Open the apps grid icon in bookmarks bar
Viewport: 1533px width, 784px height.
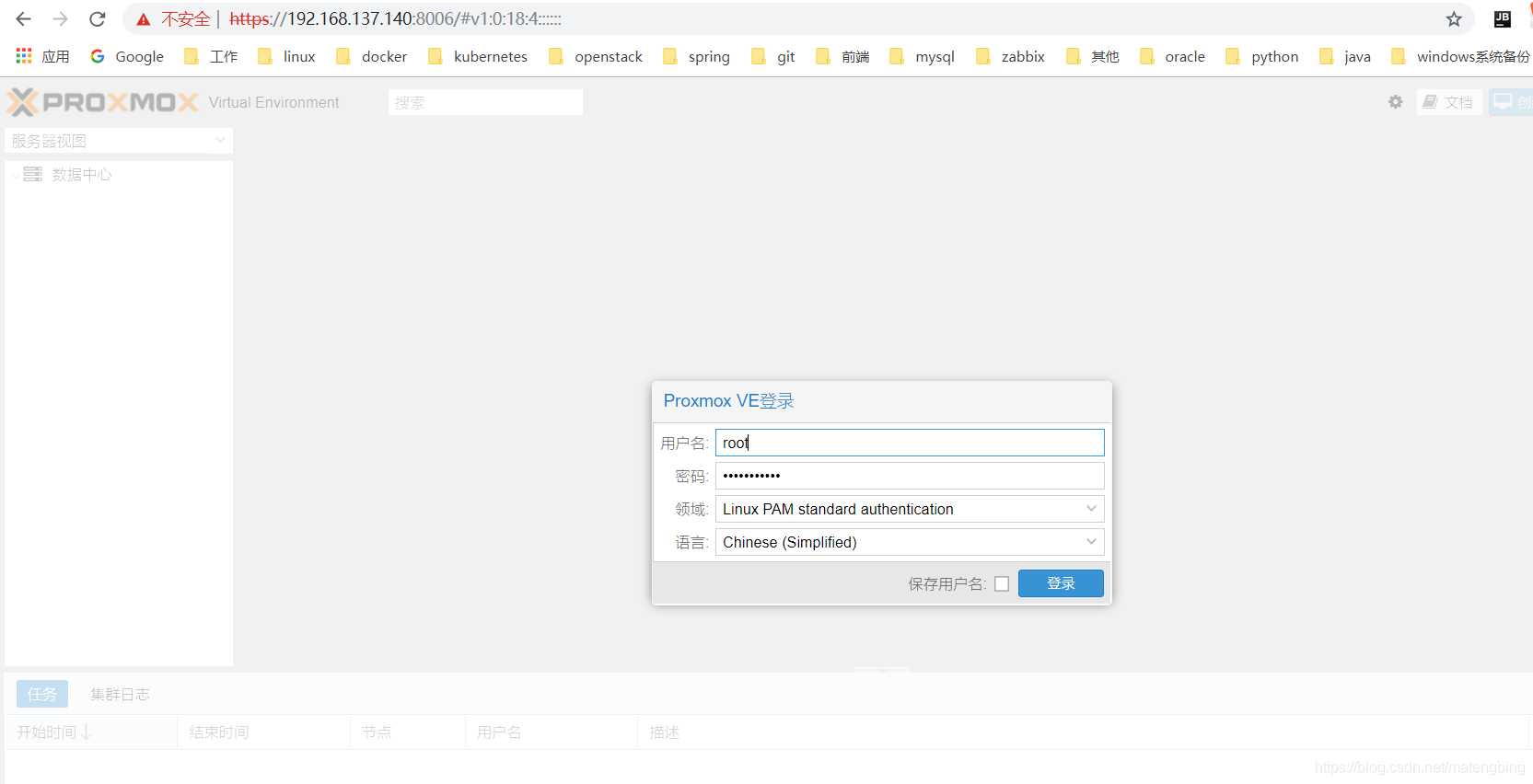(x=24, y=56)
